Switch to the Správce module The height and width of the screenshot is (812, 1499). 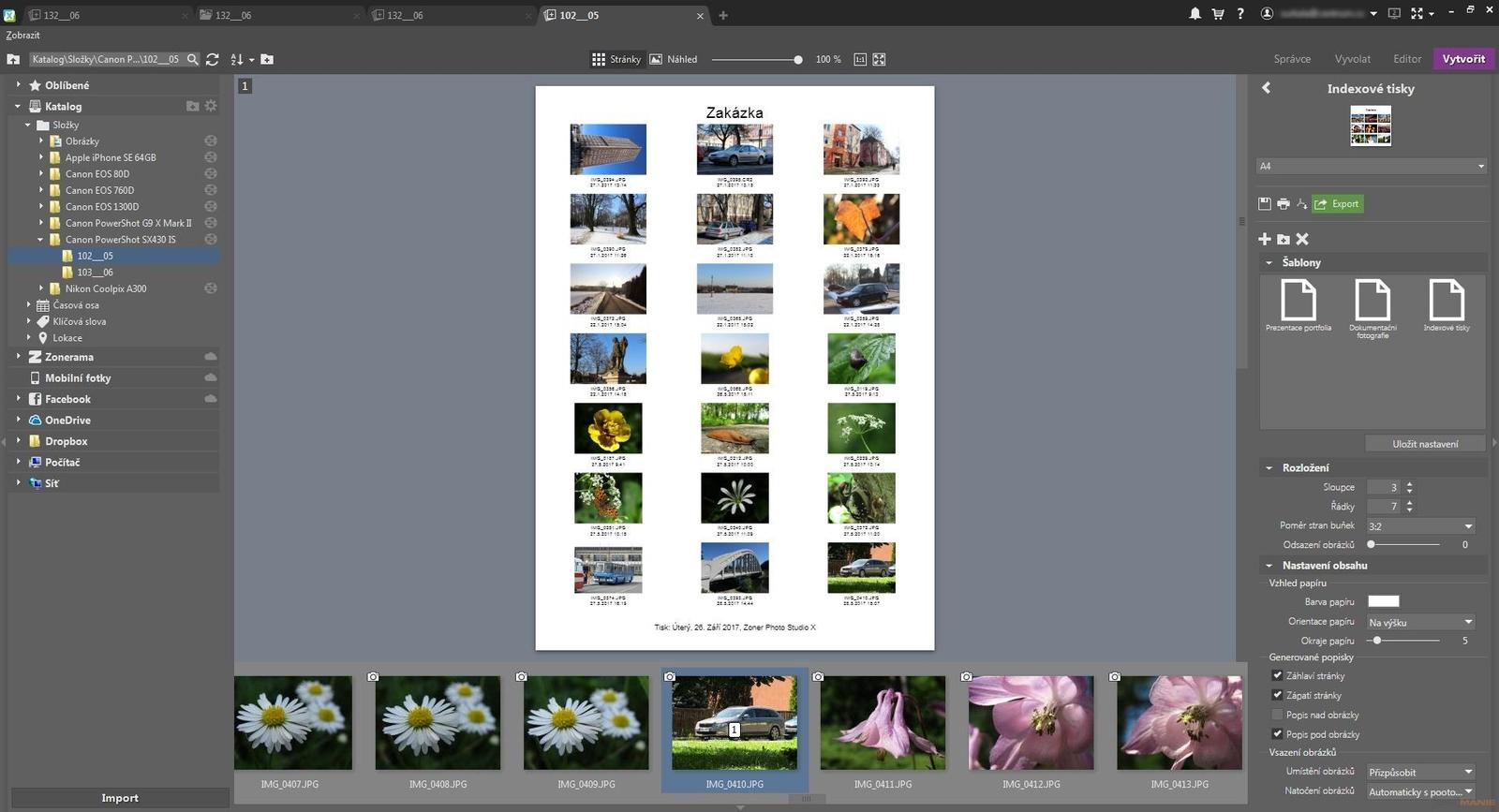click(x=1292, y=59)
